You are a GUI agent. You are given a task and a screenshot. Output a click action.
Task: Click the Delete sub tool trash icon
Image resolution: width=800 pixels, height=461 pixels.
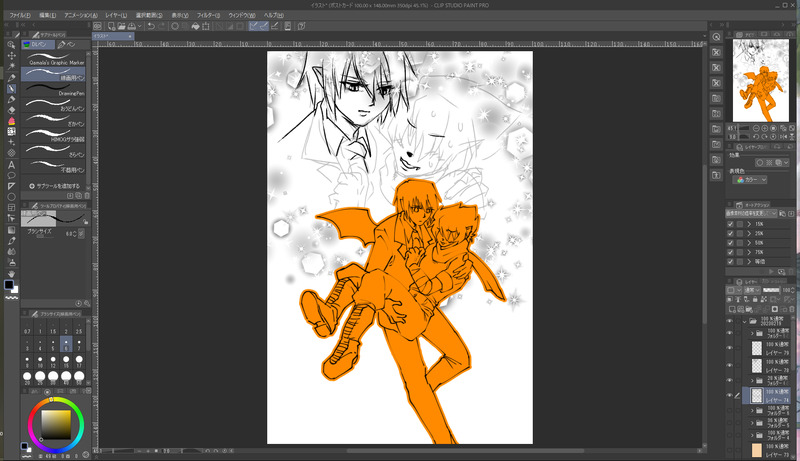[x=87, y=195]
